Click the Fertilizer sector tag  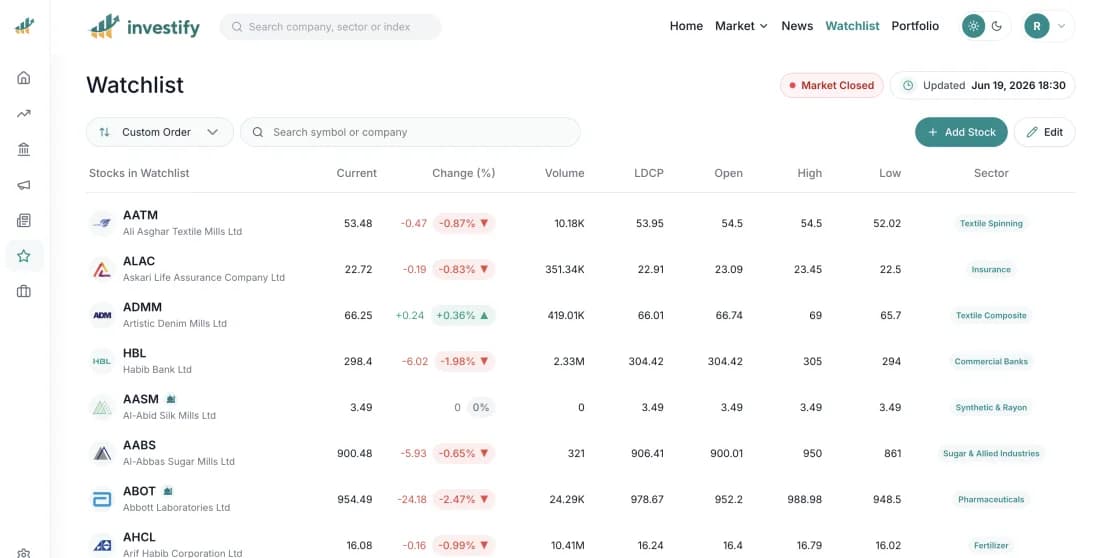(991, 545)
